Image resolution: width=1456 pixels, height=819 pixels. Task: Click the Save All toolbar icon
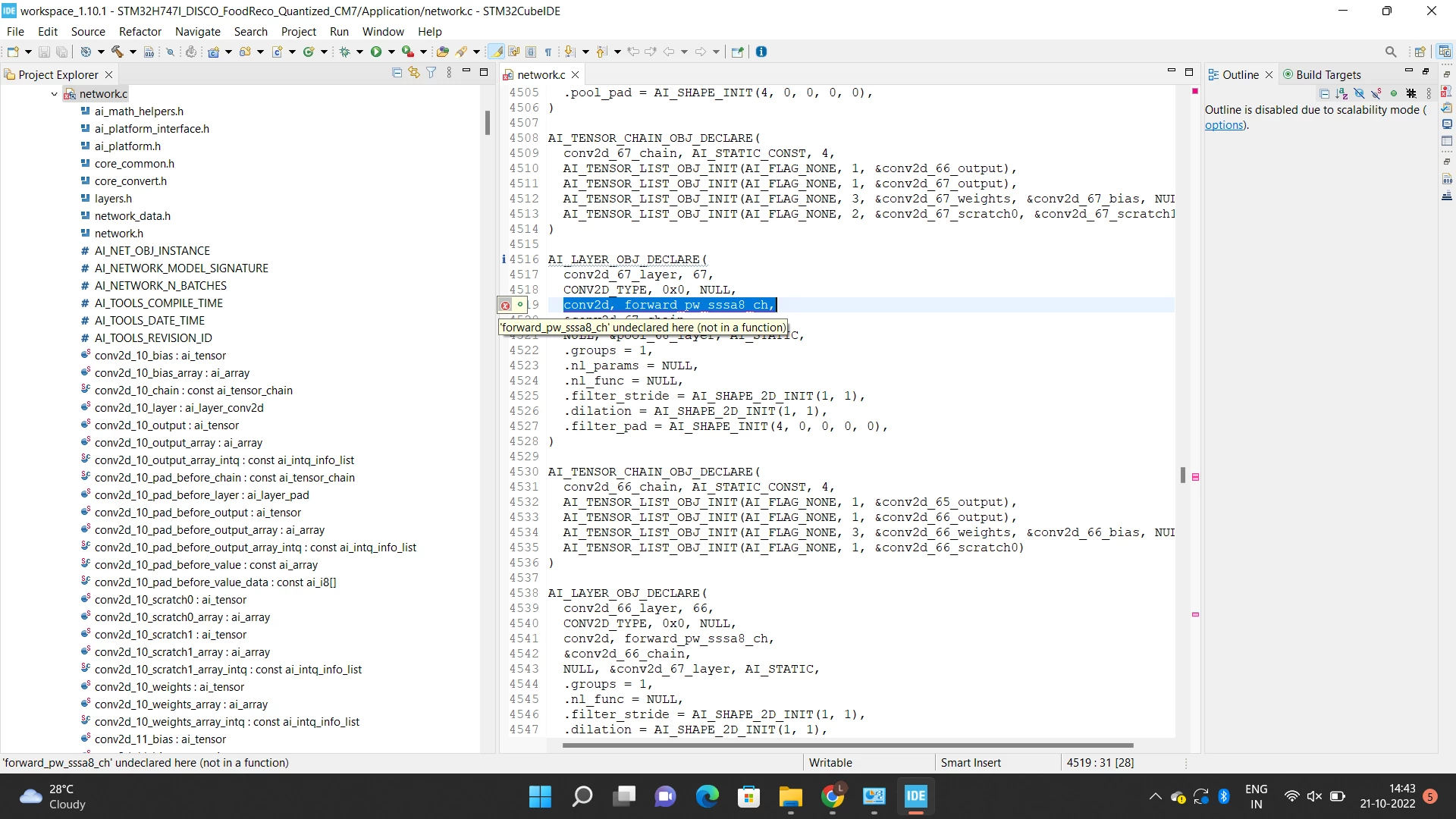pos(62,52)
